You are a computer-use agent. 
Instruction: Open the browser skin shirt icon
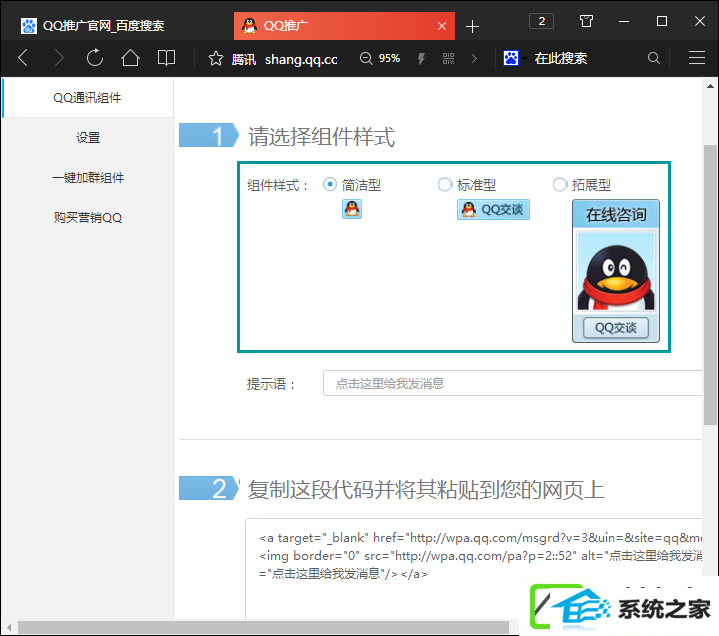(586, 21)
